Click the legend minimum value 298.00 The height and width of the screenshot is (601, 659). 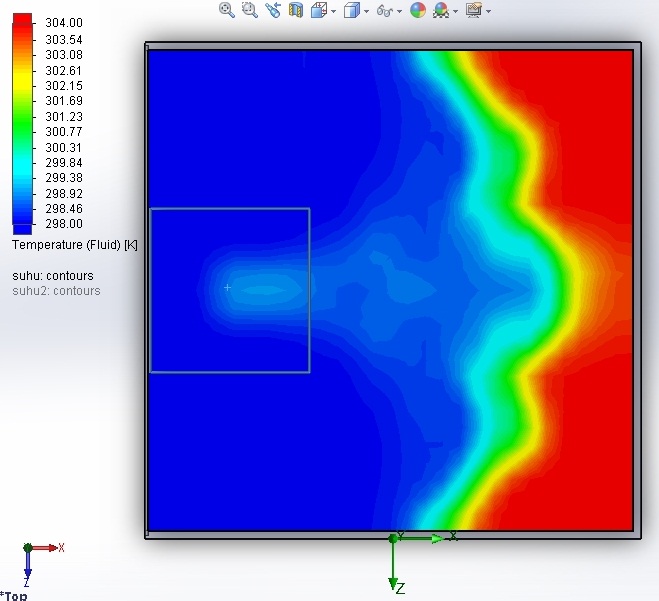click(x=64, y=224)
